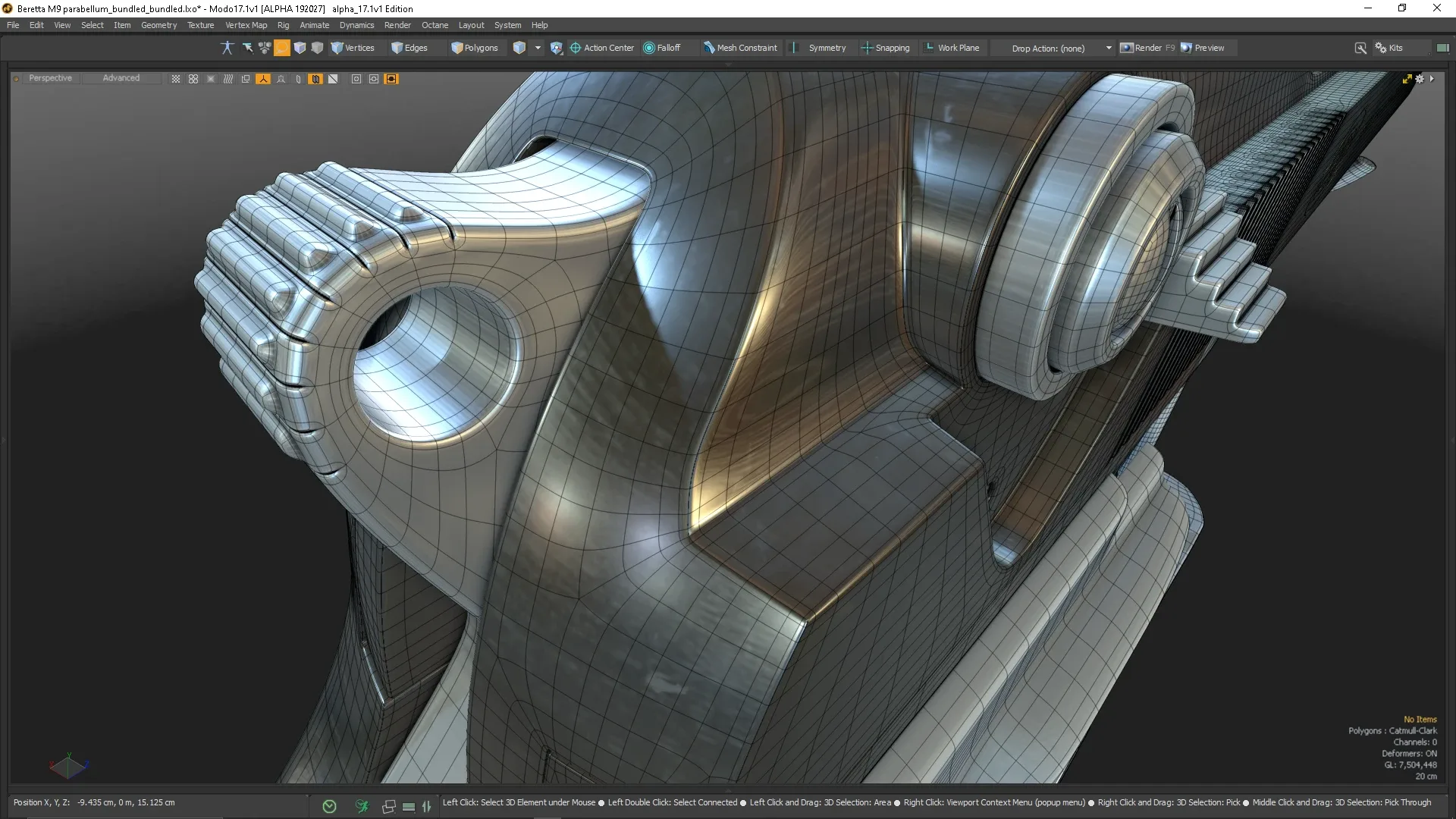Open the Texture menu
The height and width of the screenshot is (819, 1456).
(x=201, y=25)
